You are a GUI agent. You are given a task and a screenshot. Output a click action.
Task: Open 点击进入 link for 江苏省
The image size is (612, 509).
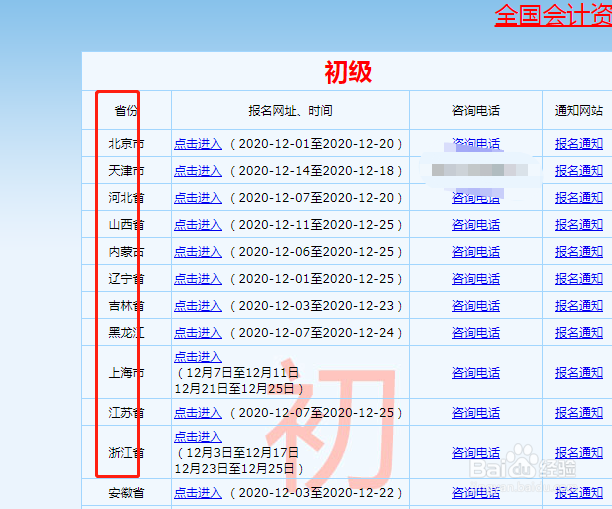point(198,413)
